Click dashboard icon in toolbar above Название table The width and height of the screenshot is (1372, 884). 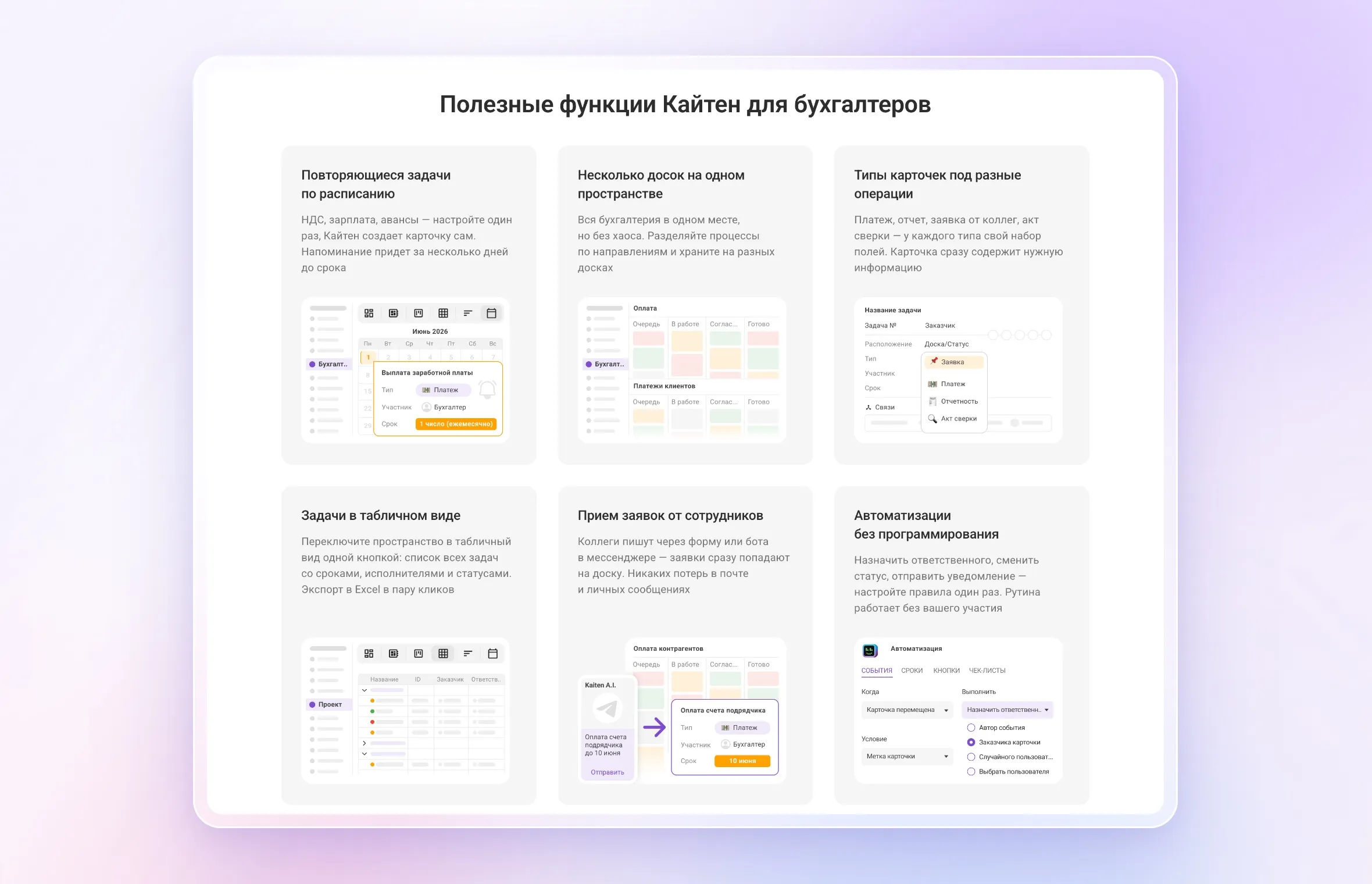pos(369,654)
